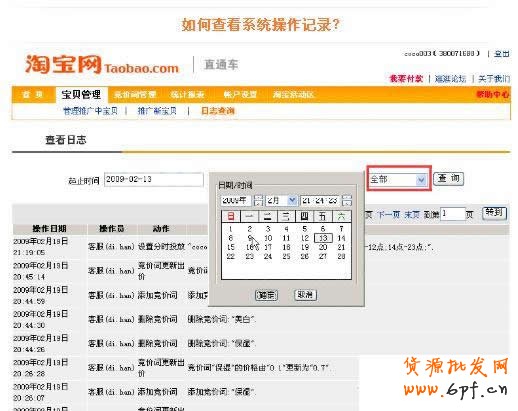The width and height of the screenshot is (518, 411).
Task: Select day 7 in the calendar
Action: pos(341,229)
